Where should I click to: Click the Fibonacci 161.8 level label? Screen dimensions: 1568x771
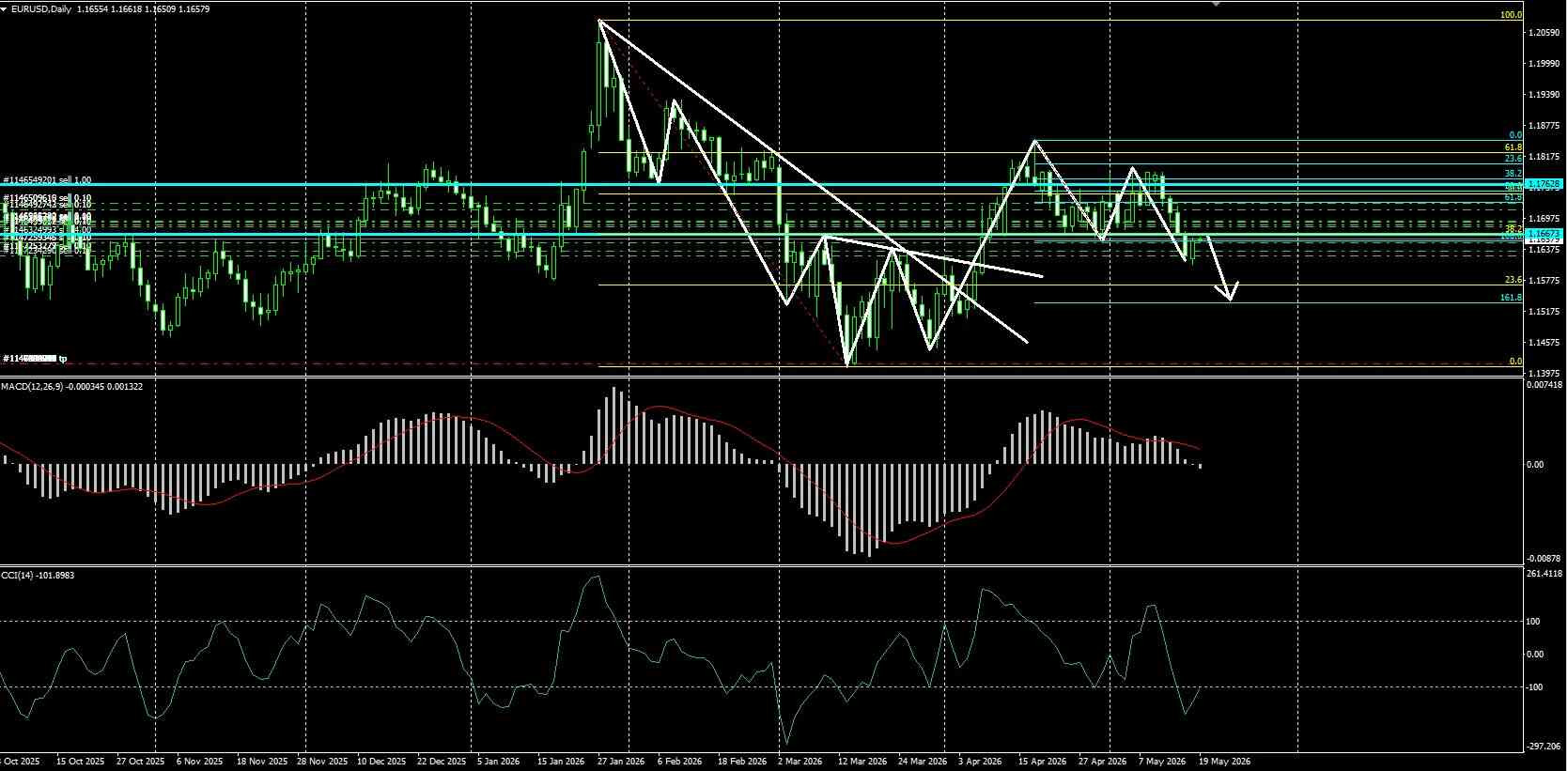tap(1511, 298)
